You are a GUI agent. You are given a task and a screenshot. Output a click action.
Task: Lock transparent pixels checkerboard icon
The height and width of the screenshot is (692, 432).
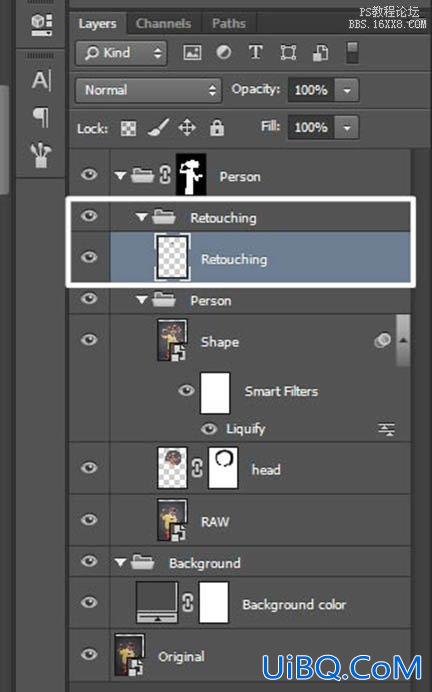(x=128, y=128)
